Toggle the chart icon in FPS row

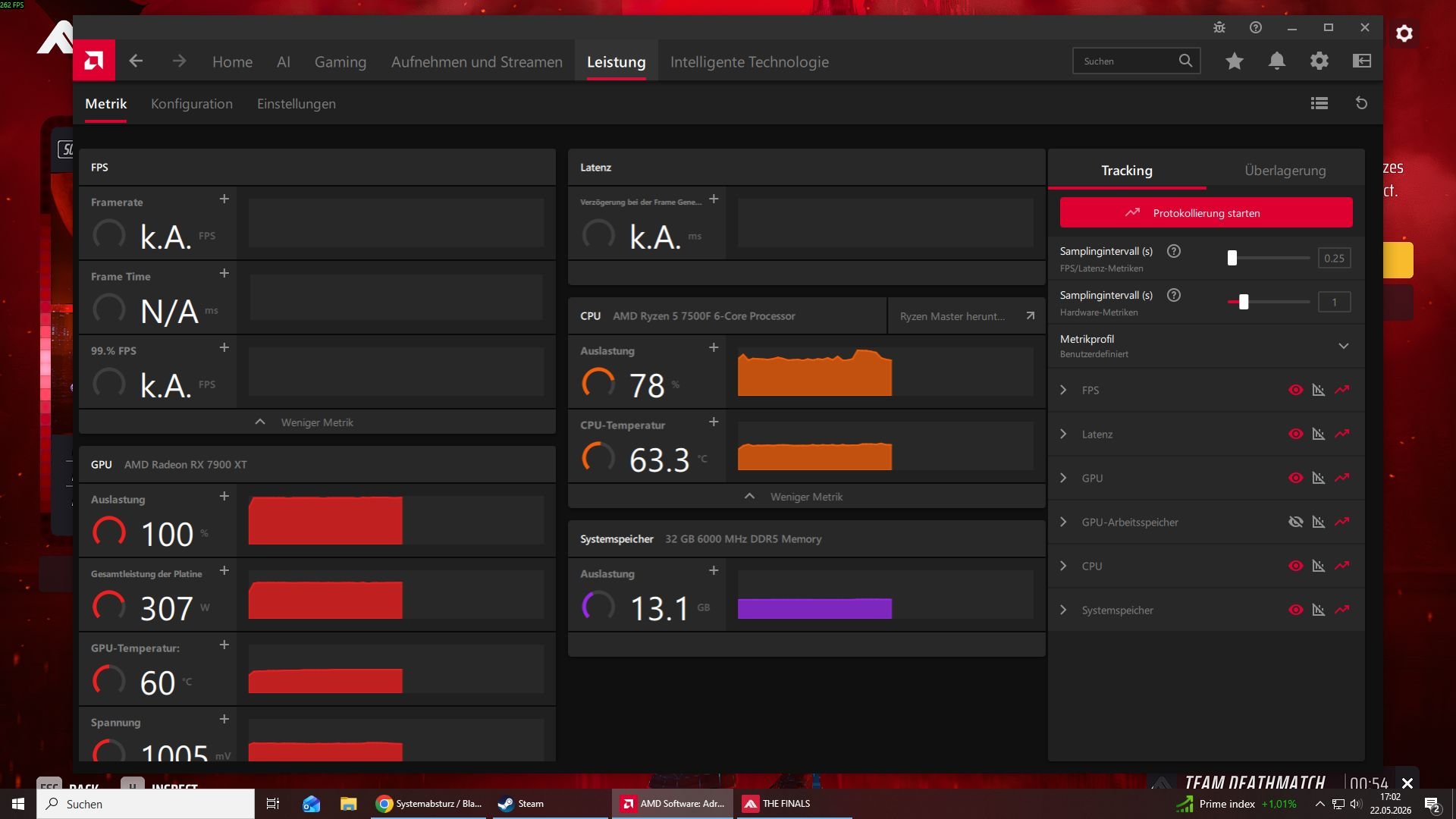pyautogui.click(x=1319, y=390)
